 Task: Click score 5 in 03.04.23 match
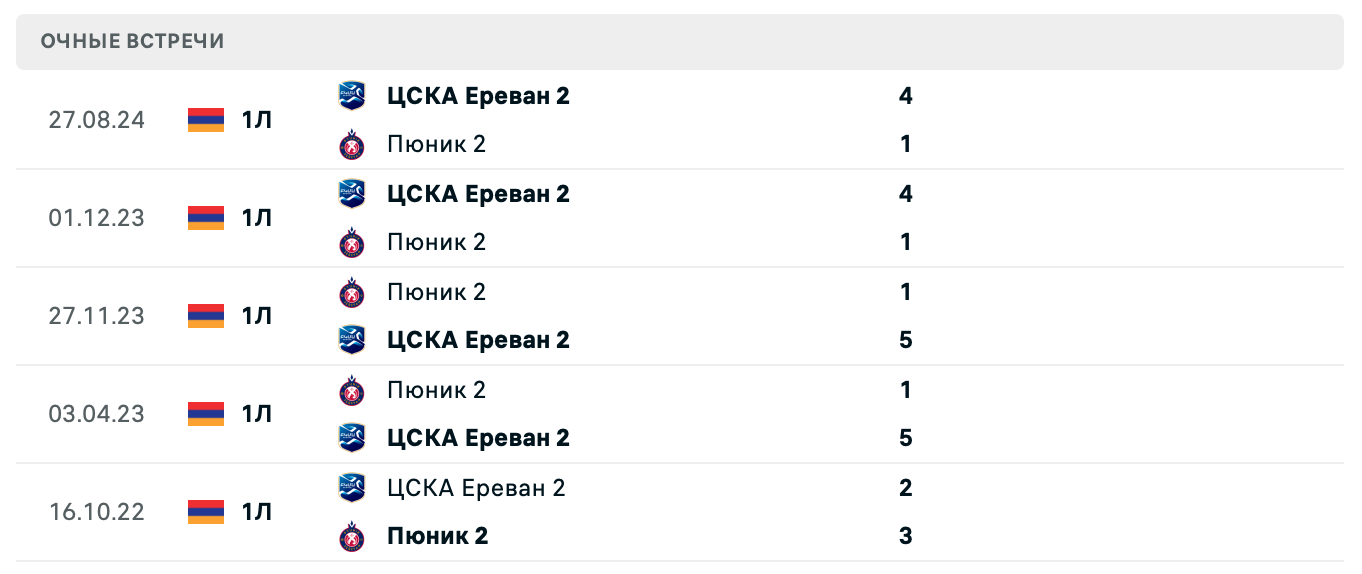click(906, 438)
